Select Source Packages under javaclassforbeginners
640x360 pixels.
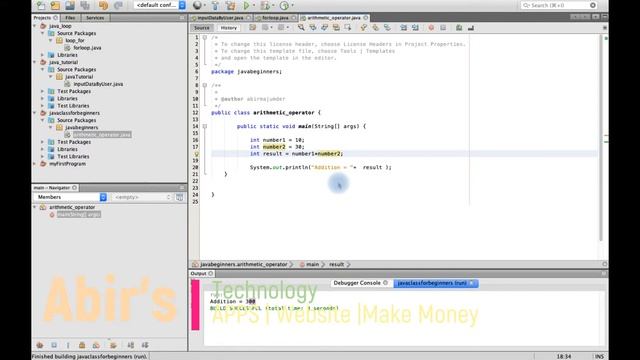(76, 120)
